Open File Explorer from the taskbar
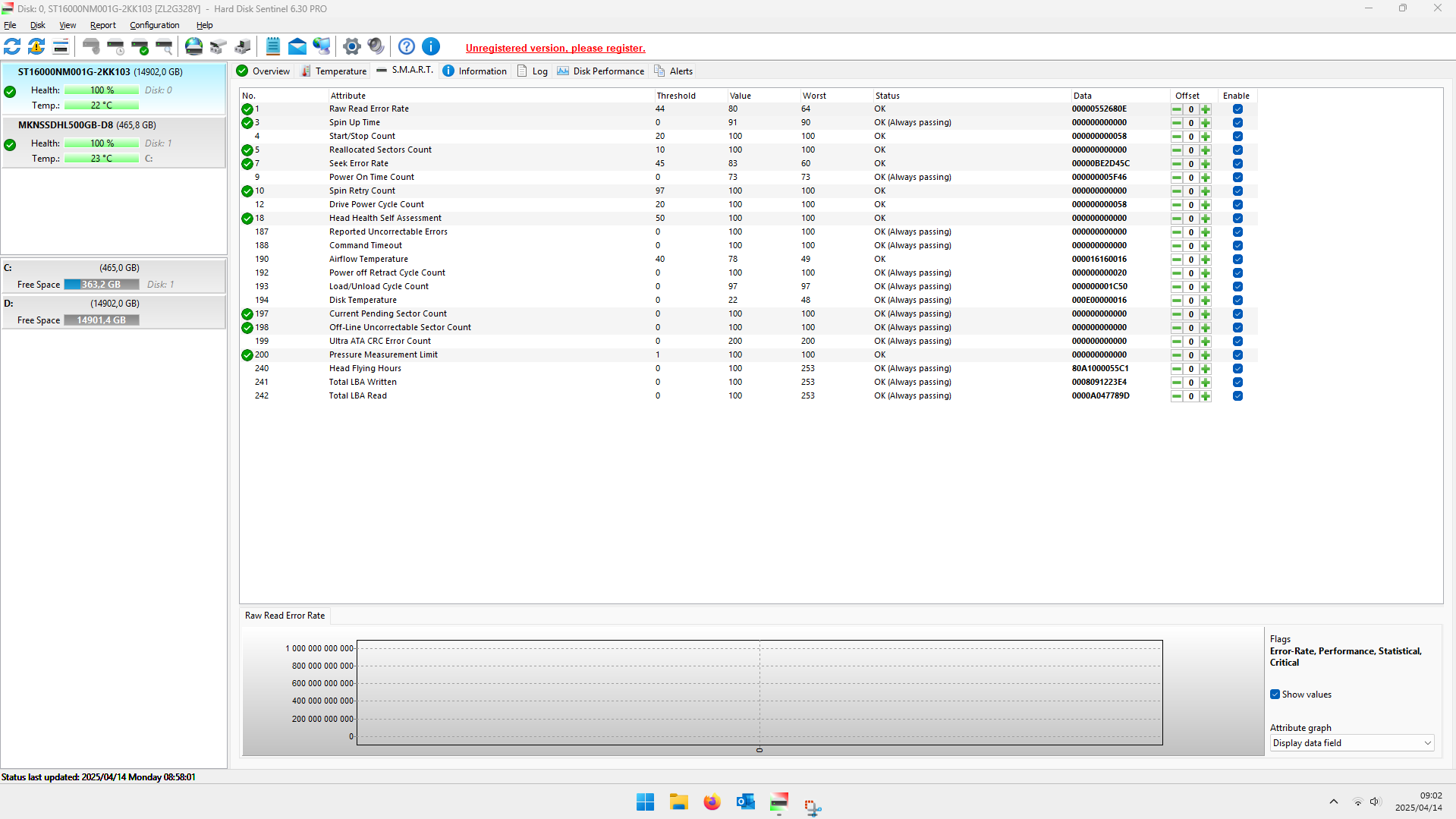This screenshot has width=1456, height=819. (679, 802)
